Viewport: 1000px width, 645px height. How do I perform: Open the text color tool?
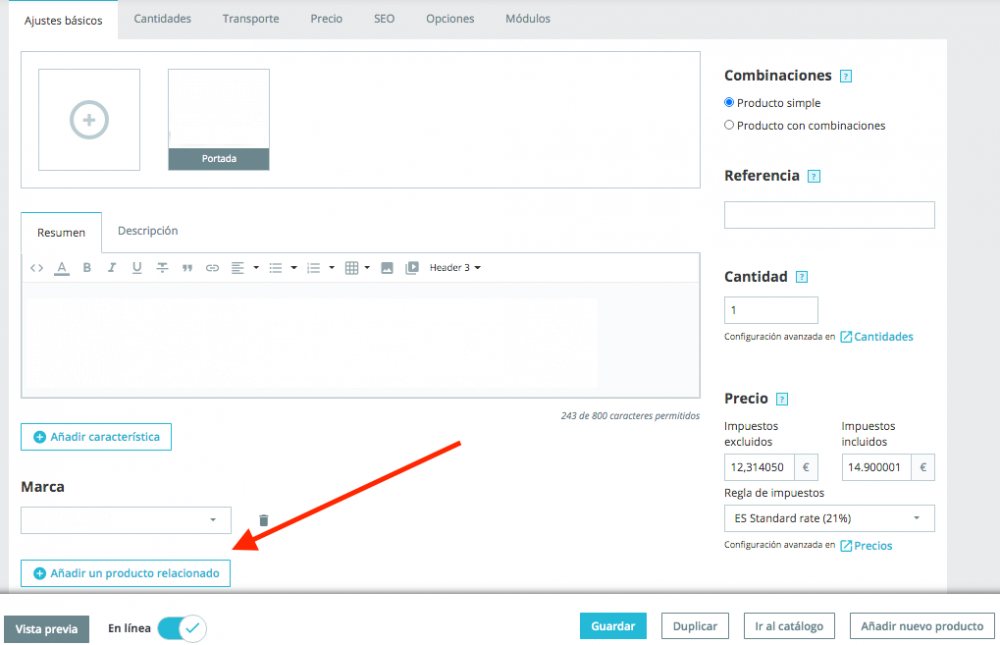click(61, 268)
